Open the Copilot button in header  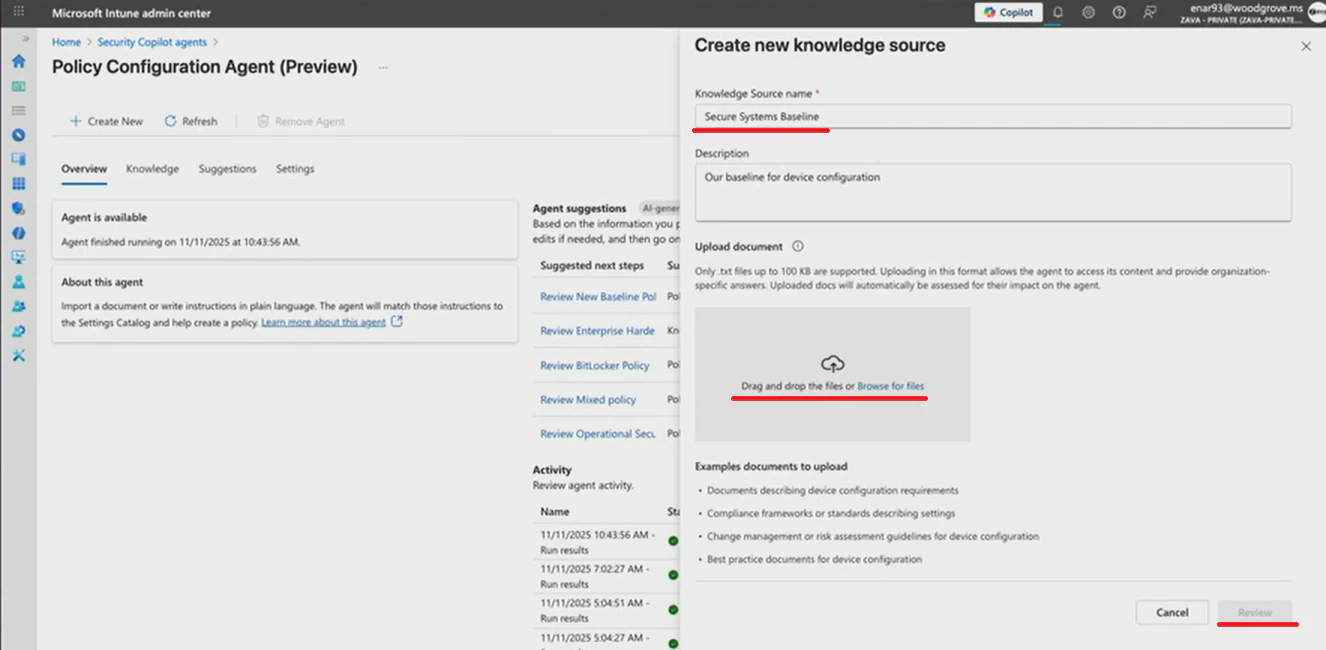pyautogui.click(x=1009, y=12)
